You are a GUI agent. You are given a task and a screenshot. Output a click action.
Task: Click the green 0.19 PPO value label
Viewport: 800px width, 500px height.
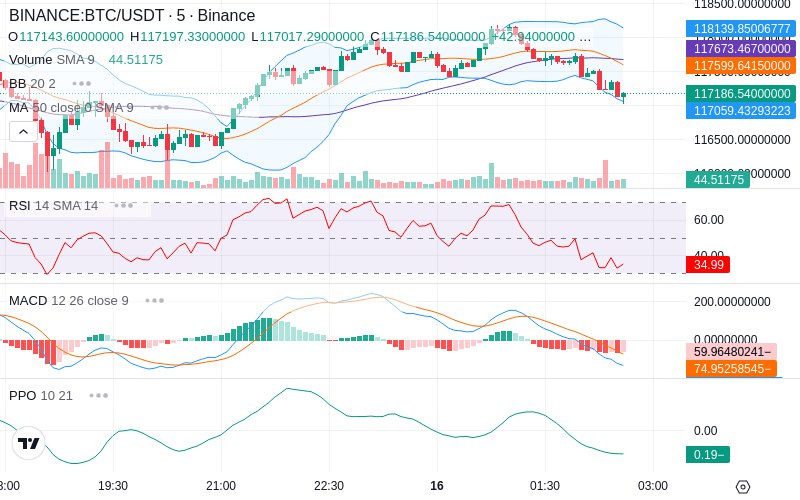point(708,454)
